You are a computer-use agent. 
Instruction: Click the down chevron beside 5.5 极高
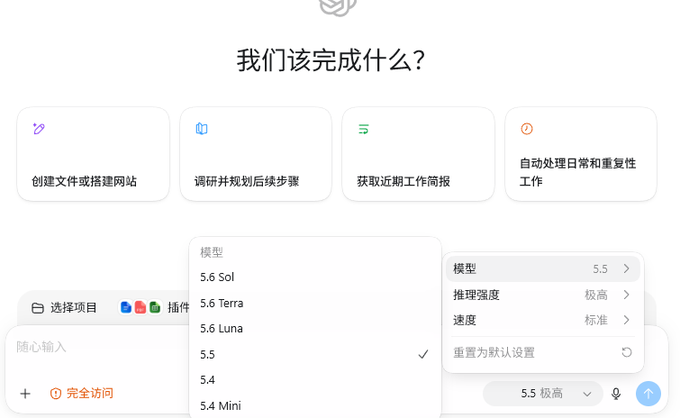[587, 394]
